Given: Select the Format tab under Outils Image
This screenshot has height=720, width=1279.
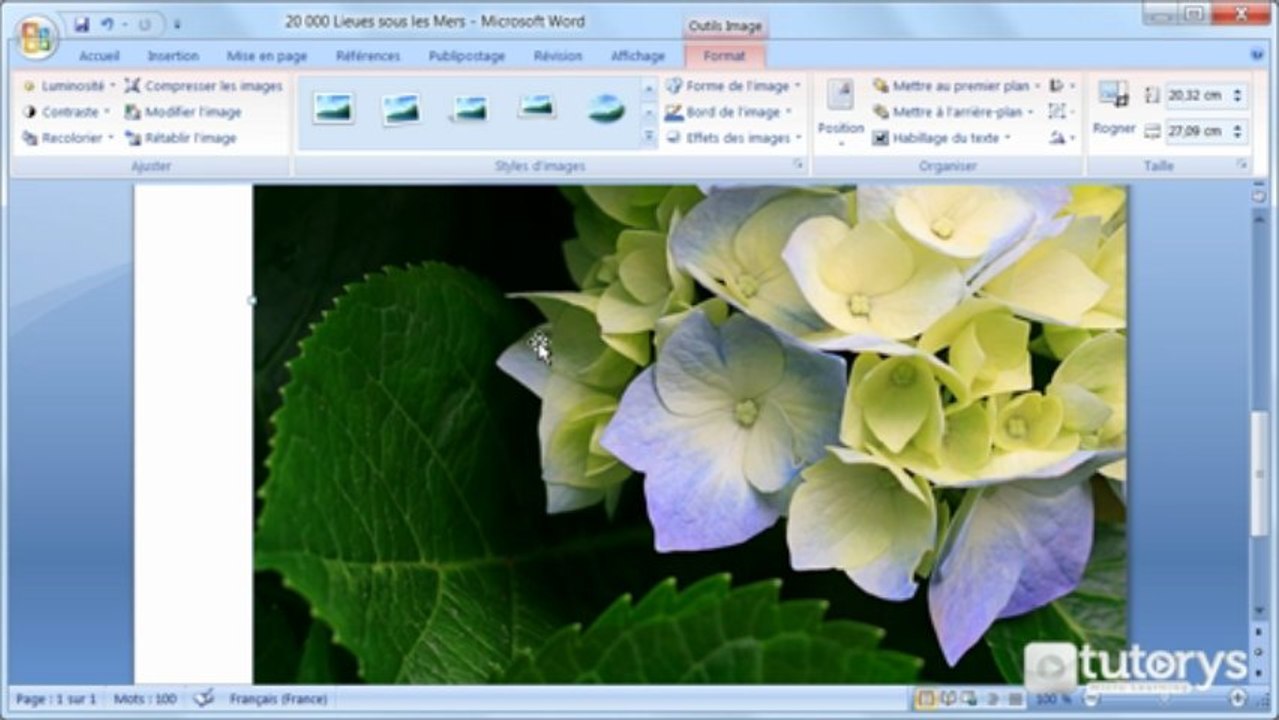Looking at the screenshot, I should tap(725, 56).
